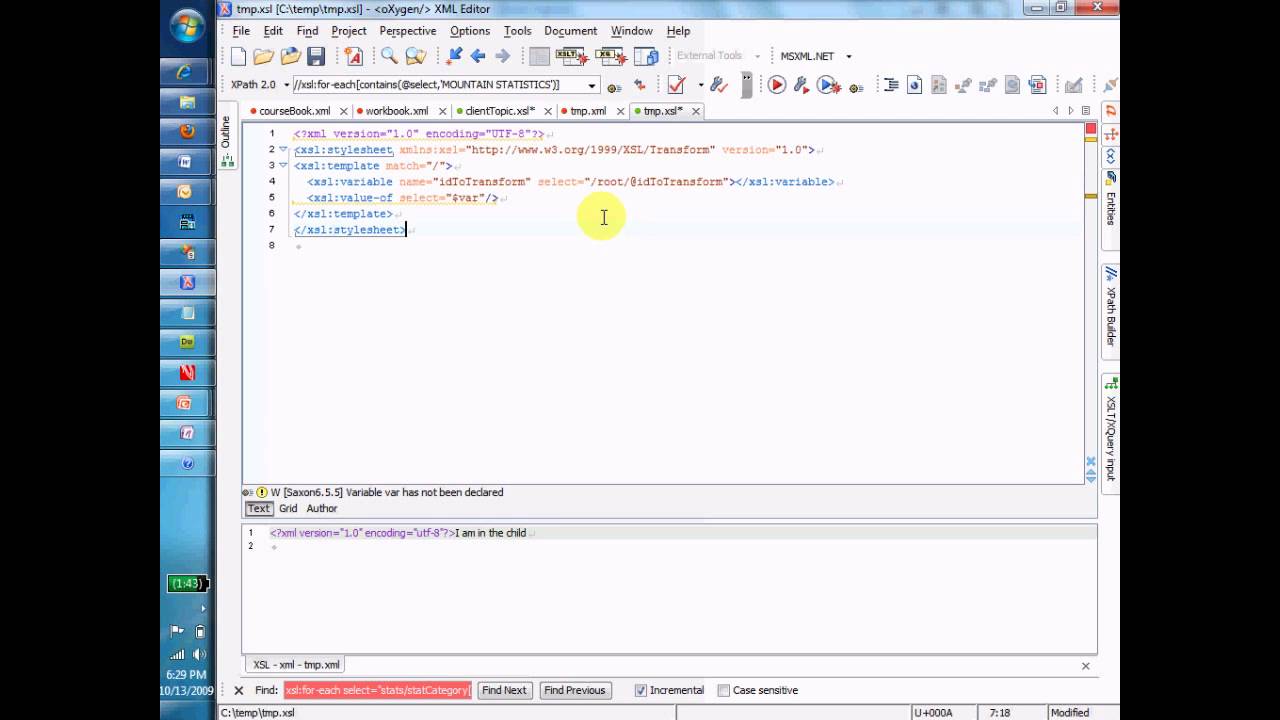Switch to the workbook.xml tab
Image resolution: width=1280 pixels, height=720 pixels.
click(x=396, y=111)
